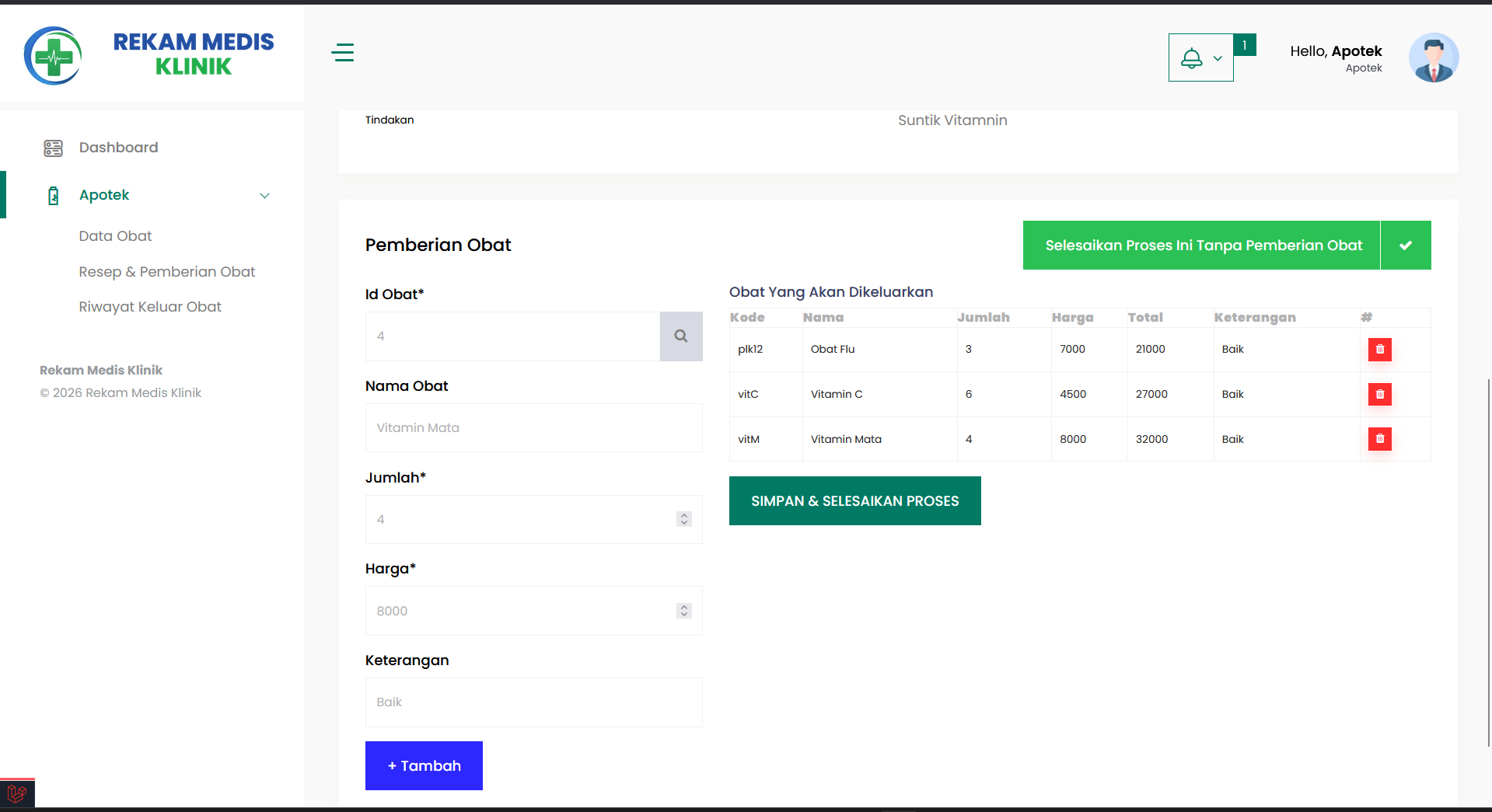Viewport: 1492px width, 812px height.
Task: Open the notification bell dropdown
Action: pyautogui.click(x=1200, y=58)
